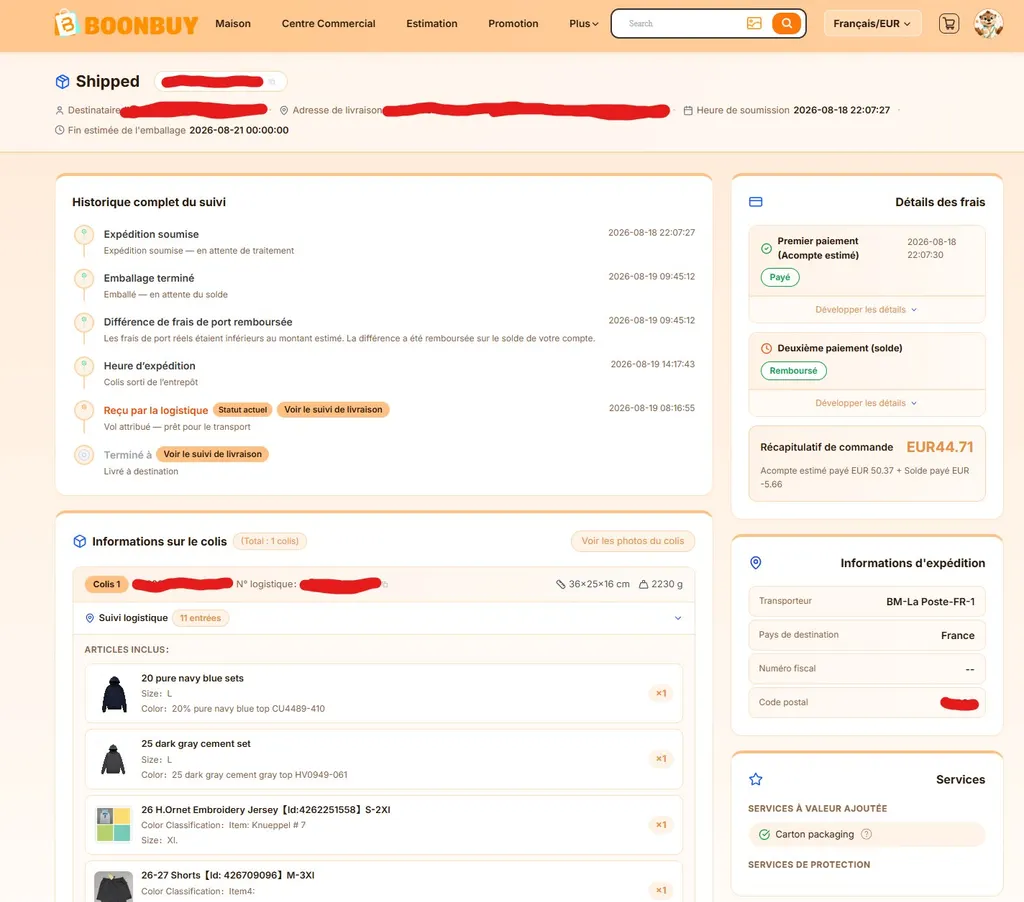Image resolution: width=1024 pixels, height=902 pixels.
Task: Expand Premier paiement Développer les détails
Action: click(866, 310)
